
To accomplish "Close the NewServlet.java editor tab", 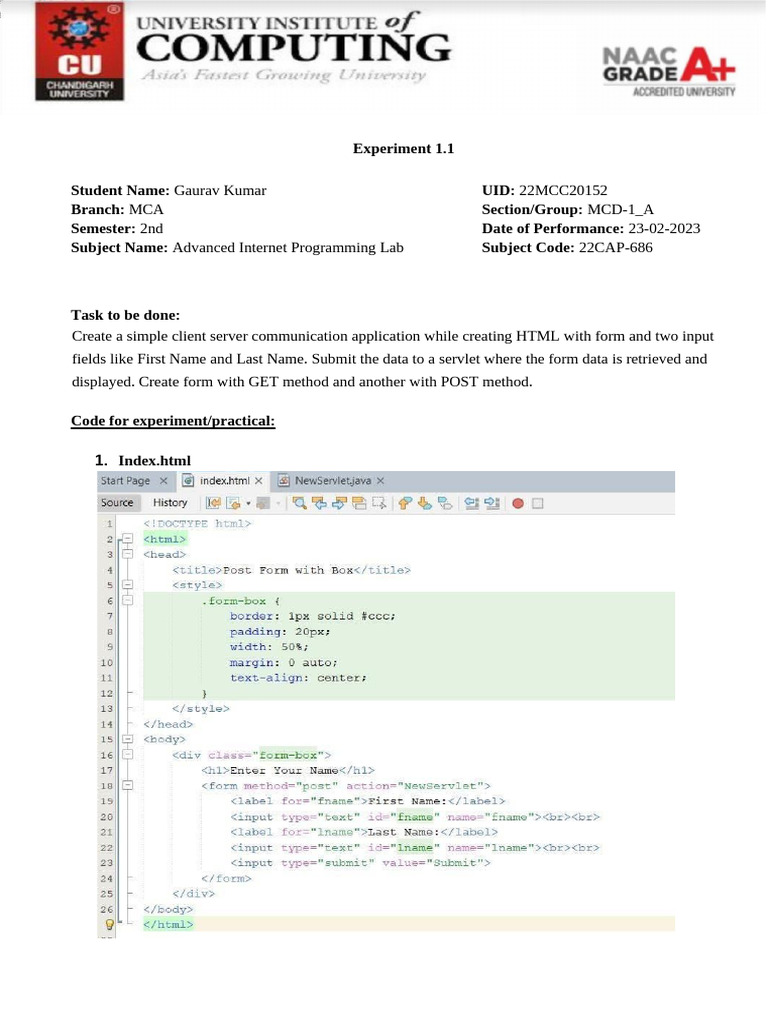I will click(x=381, y=481).
